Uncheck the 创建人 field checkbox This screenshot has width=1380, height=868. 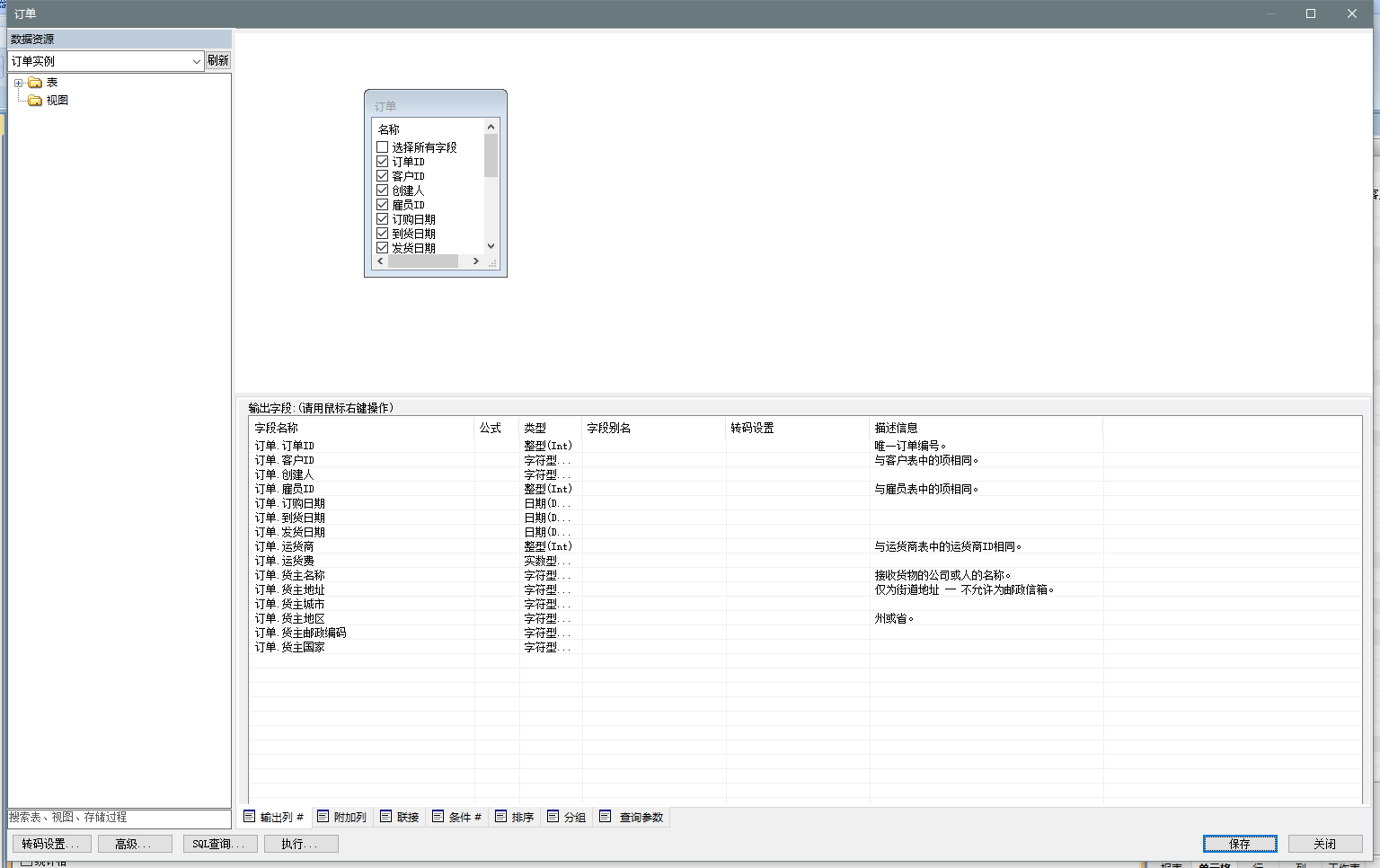point(383,190)
